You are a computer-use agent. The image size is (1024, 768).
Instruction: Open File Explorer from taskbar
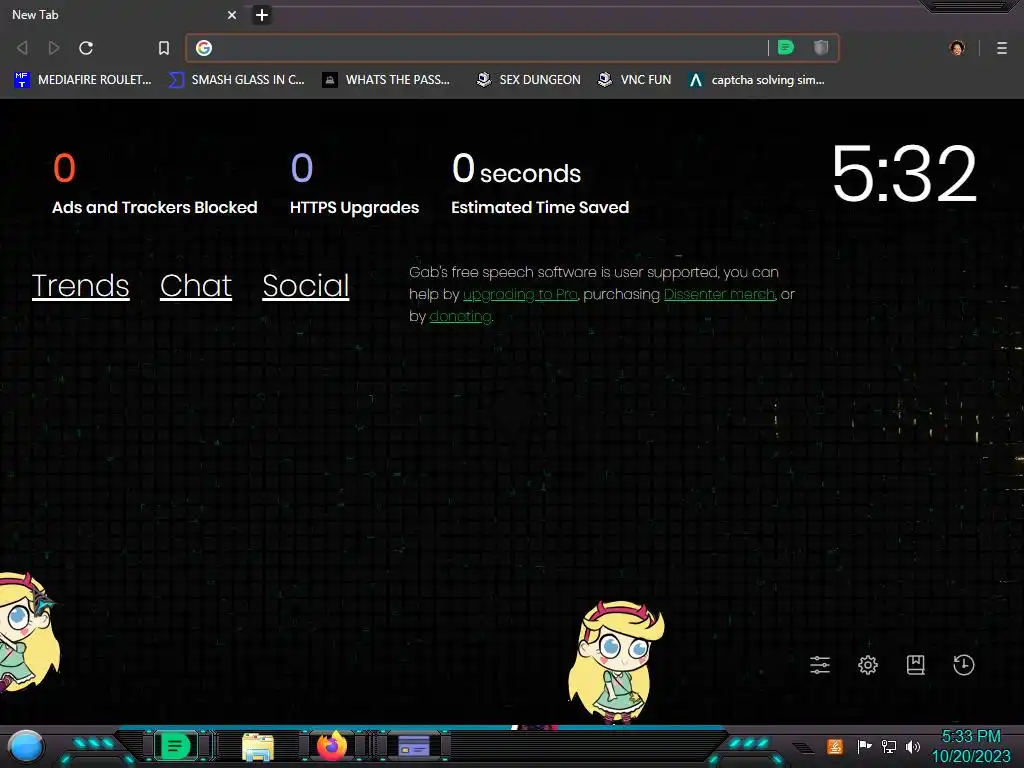pyautogui.click(x=258, y=746)
